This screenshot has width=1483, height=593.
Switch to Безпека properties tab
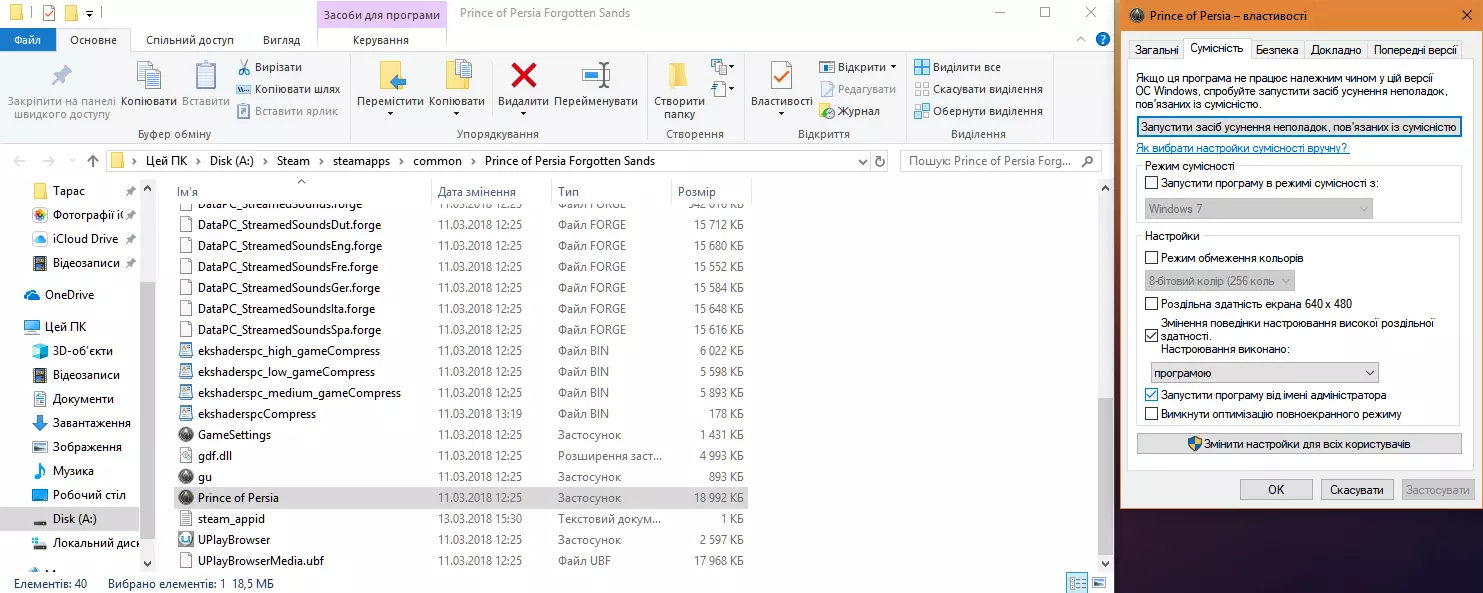coord(1277,50)
